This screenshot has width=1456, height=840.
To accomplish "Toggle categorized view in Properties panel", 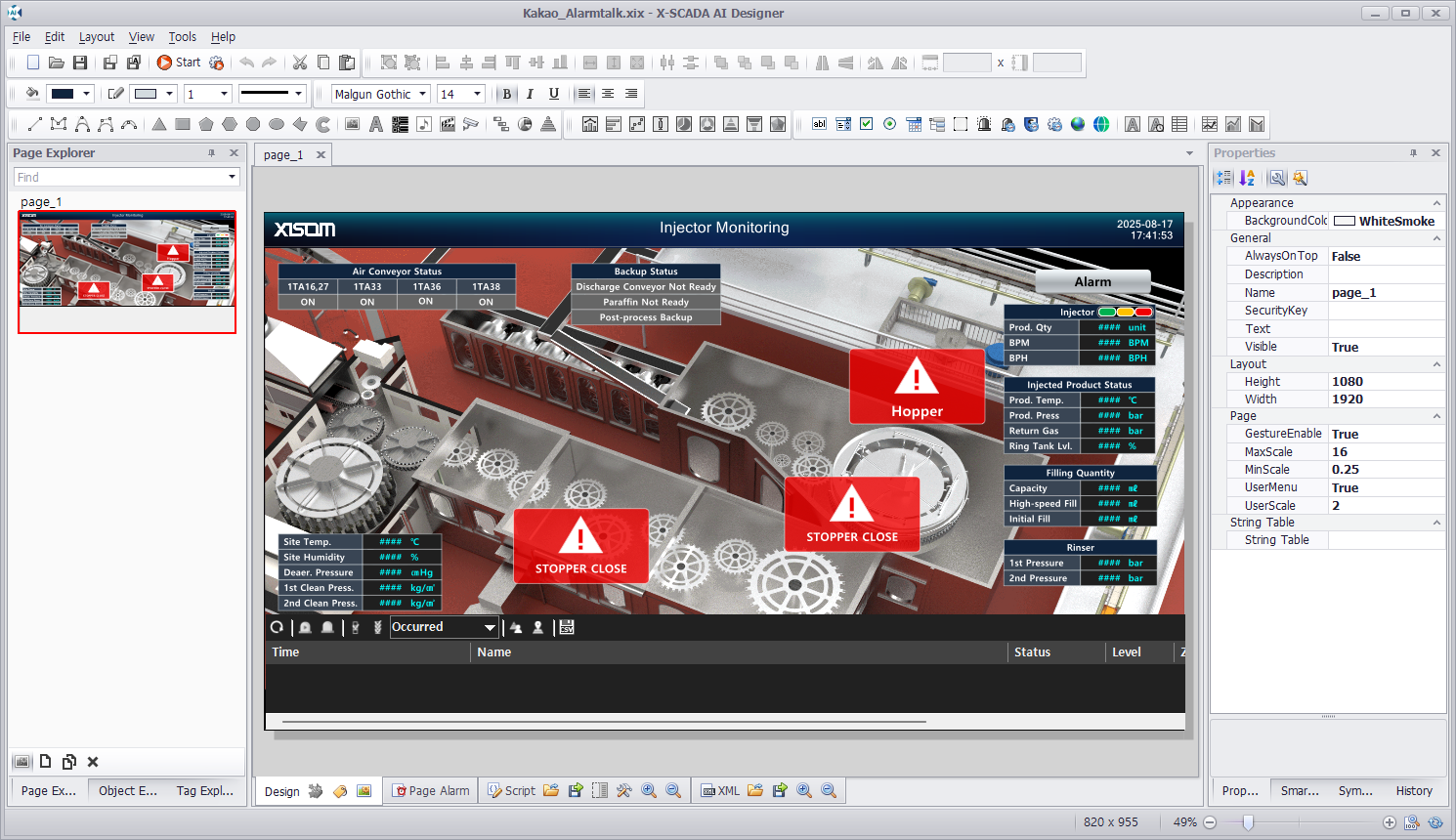I will [1223, 178].
